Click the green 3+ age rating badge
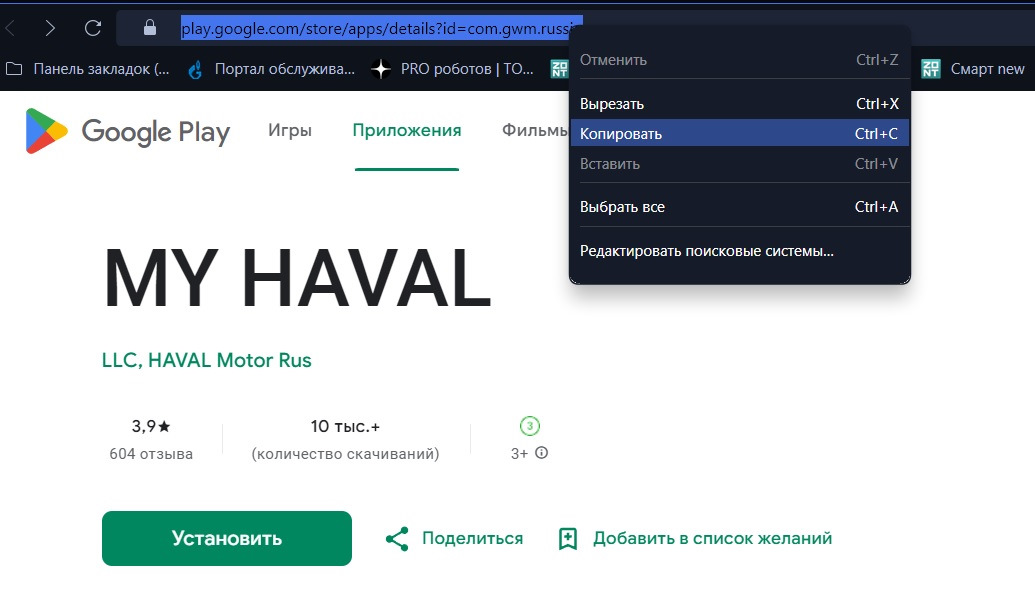This screenshot has width=1035, height=609. tap(529, 426)
